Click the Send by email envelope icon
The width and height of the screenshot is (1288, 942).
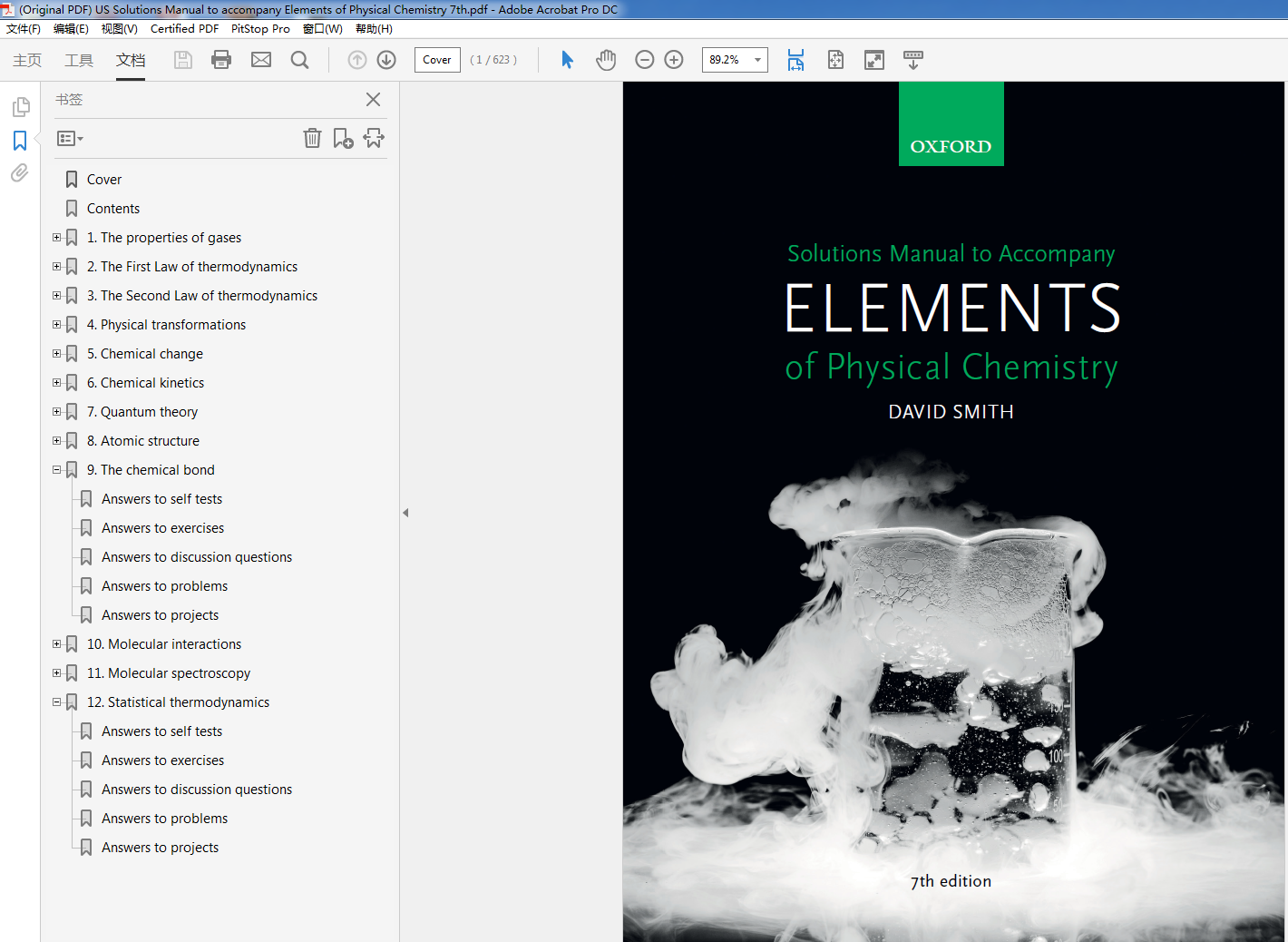click(x=261, y=60)
